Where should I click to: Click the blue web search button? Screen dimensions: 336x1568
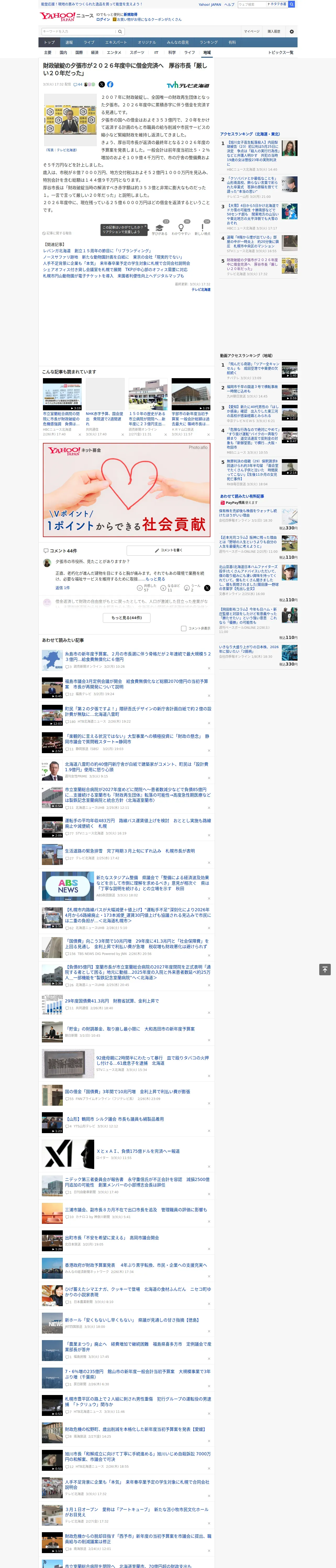coord(292,4)
